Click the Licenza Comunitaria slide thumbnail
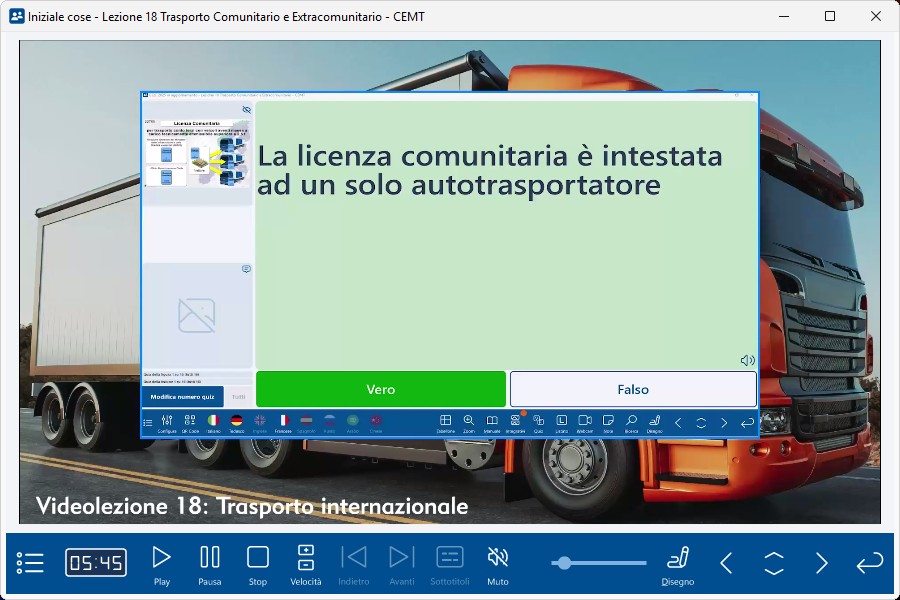This screenshot has width=900, height=600. tap(197, 153)
